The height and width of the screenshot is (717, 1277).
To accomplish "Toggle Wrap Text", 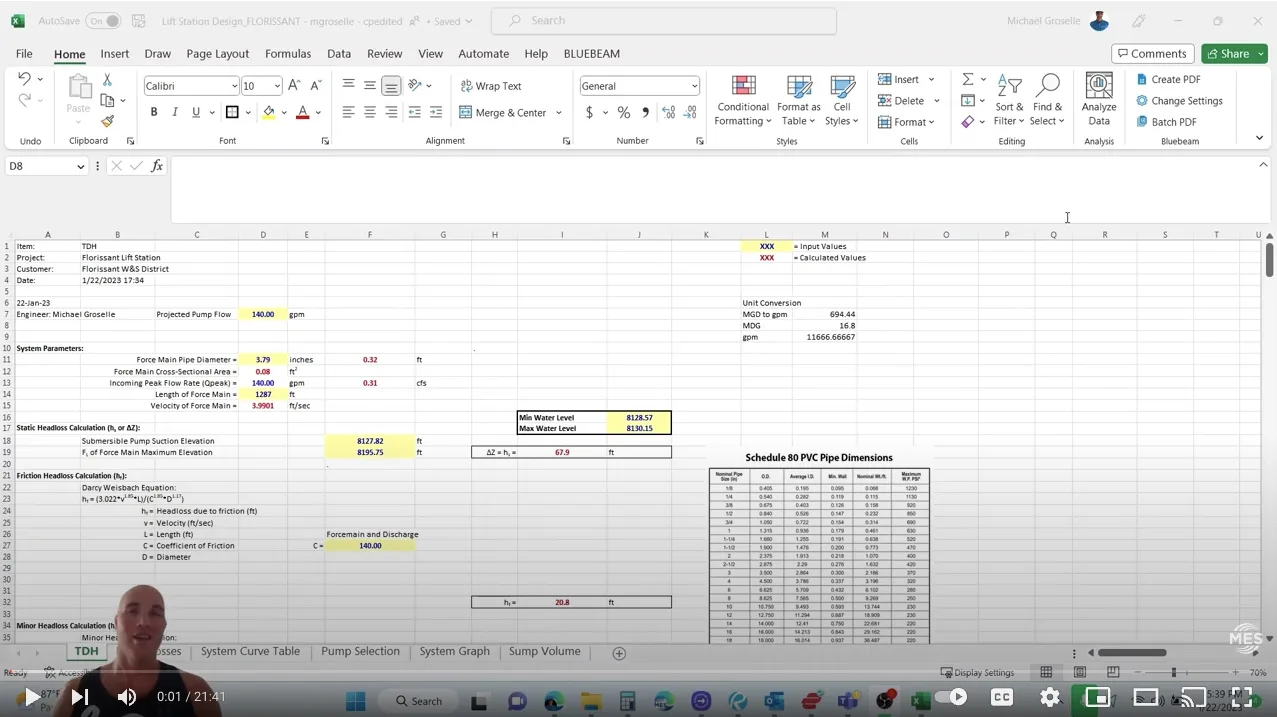I will point(491,86).
